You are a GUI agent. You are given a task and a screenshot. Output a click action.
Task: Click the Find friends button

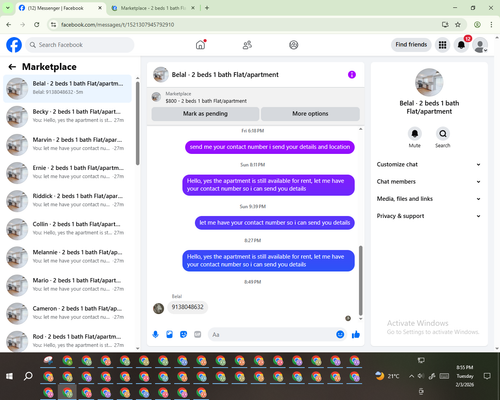411,45
